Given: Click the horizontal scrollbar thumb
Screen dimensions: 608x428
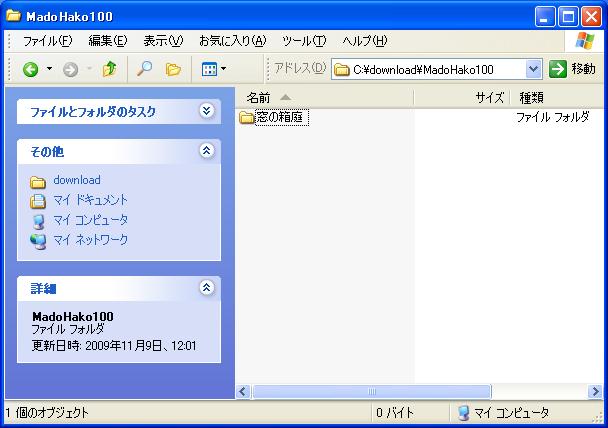Looking at the screenshot, I should coord(372,391).
